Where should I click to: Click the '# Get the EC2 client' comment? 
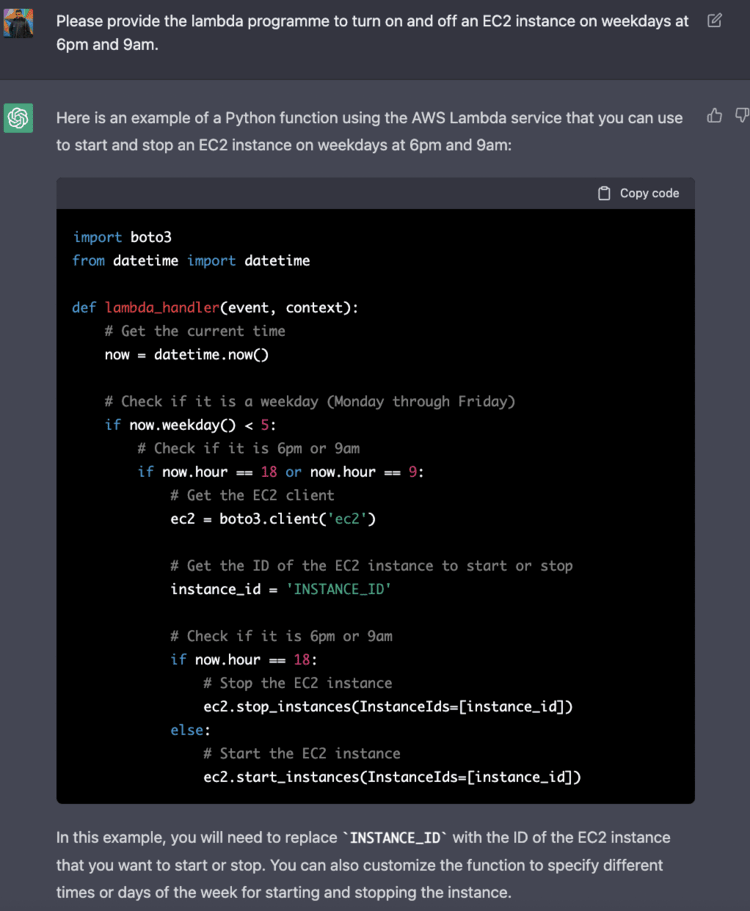pyautogui.click(x=253, y=495)
